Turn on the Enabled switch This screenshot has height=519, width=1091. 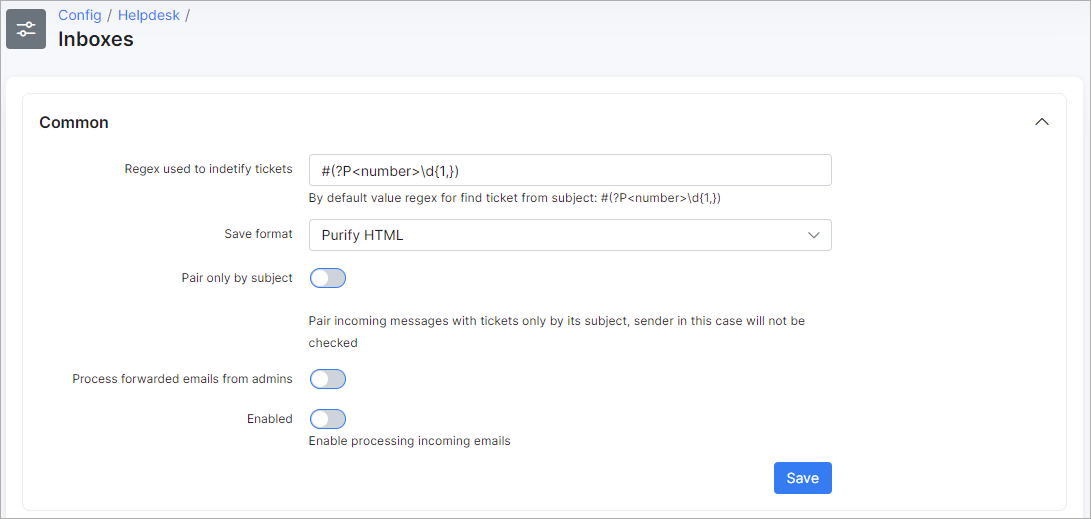click(x=328, y=420)
